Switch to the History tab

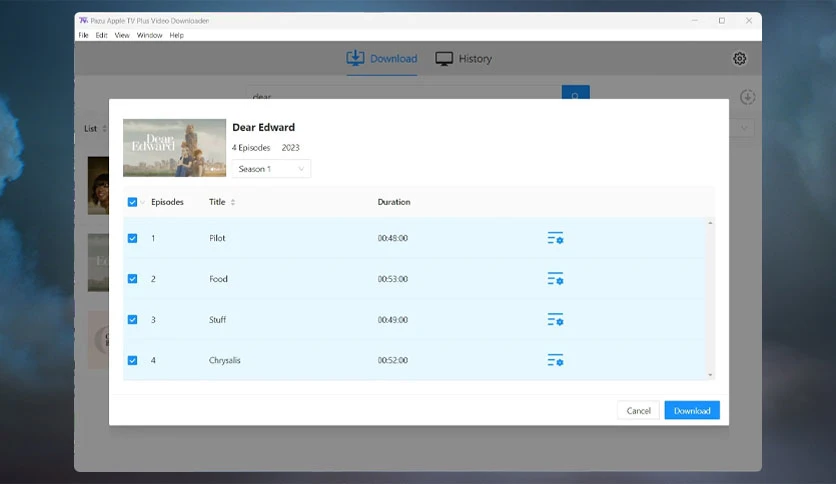click(464, 59)
